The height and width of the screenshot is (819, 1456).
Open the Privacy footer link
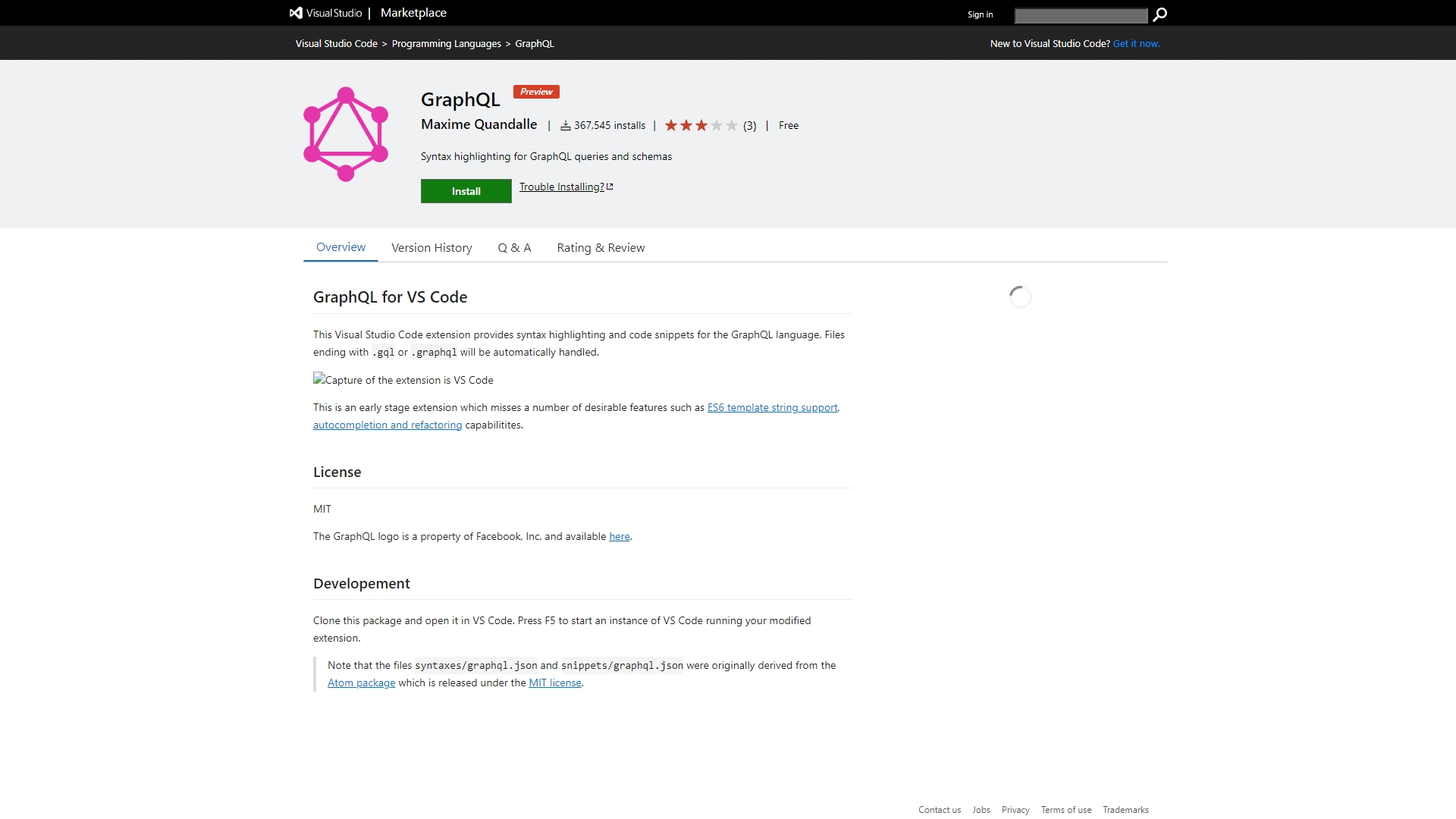pos(1015,810)
